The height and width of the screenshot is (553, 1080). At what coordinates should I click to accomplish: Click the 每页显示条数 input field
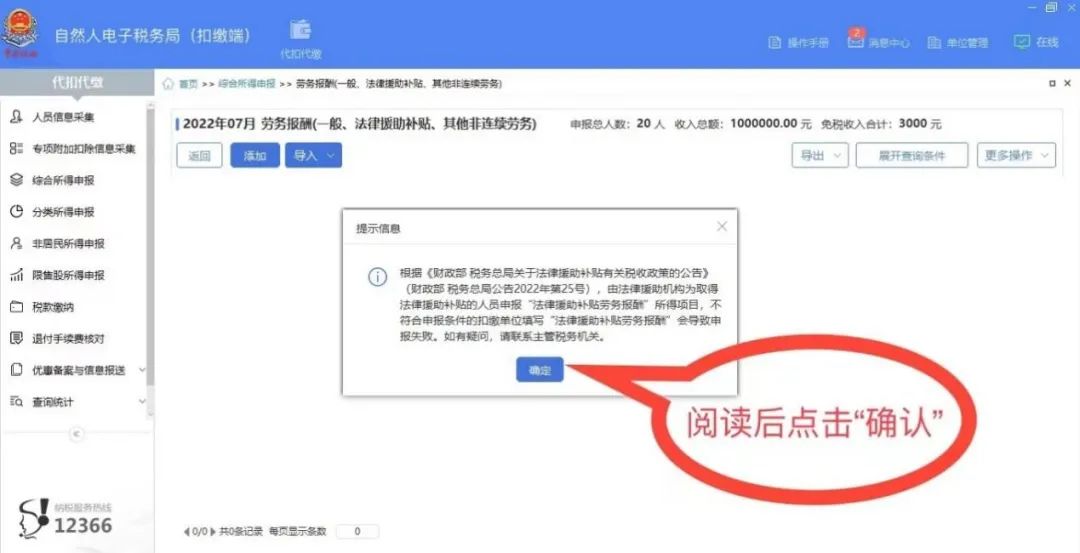click(x=357, y=532)
